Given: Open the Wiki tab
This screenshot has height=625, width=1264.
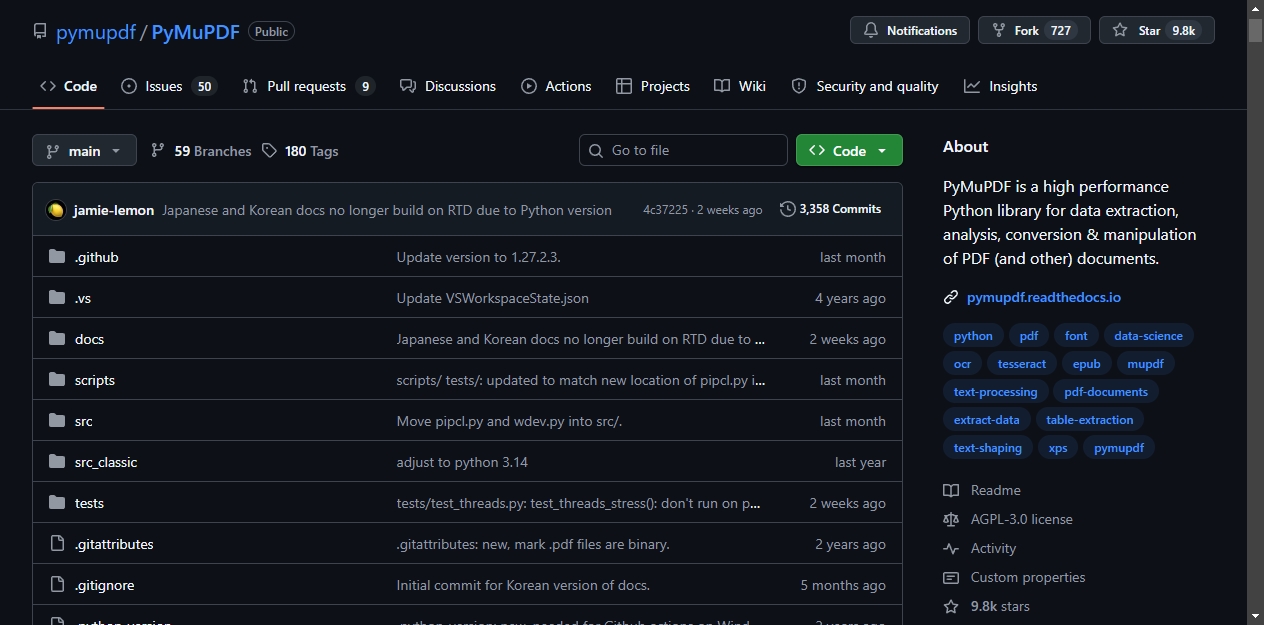Looking at the screenshot, I should [x=740, y=86].
